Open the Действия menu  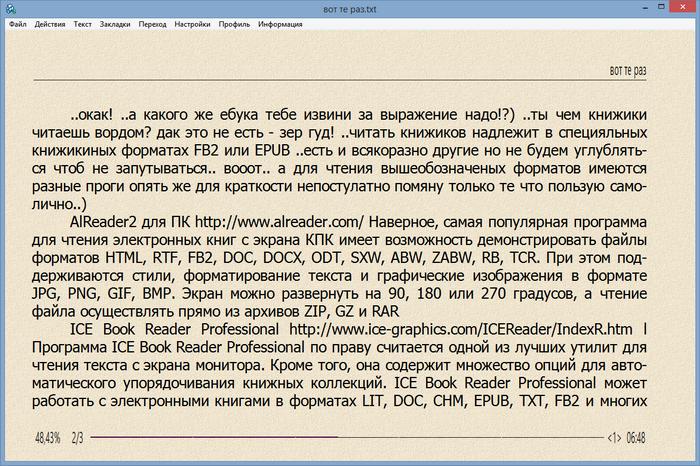coord(50,24)
